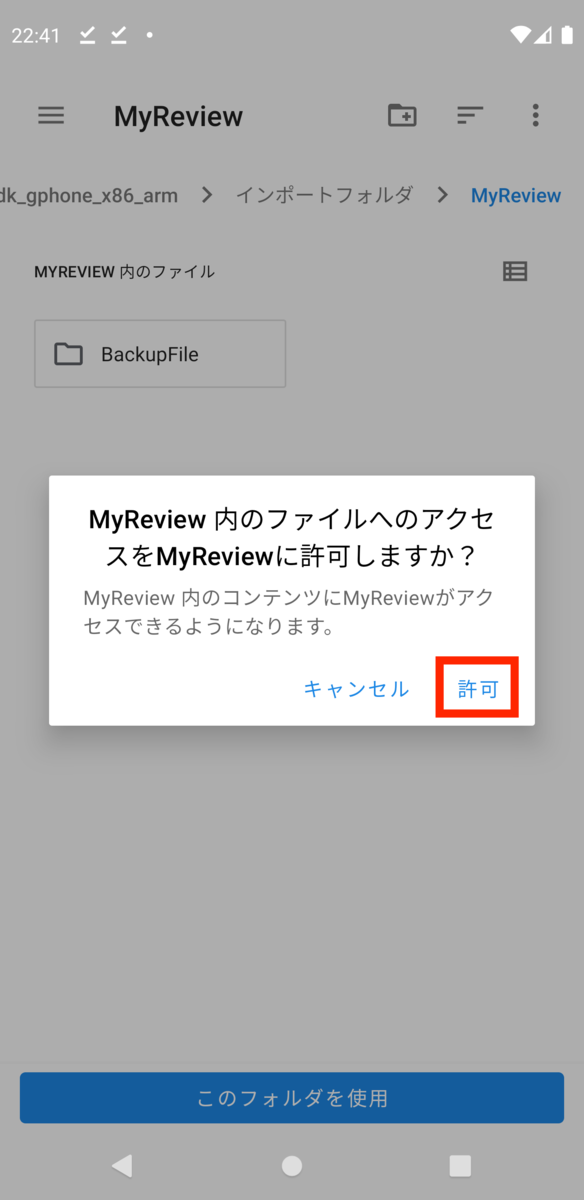This screenshot has height=1200, width=584.
Task: Open the hamburger navigation menu
Action: point(51,116)
